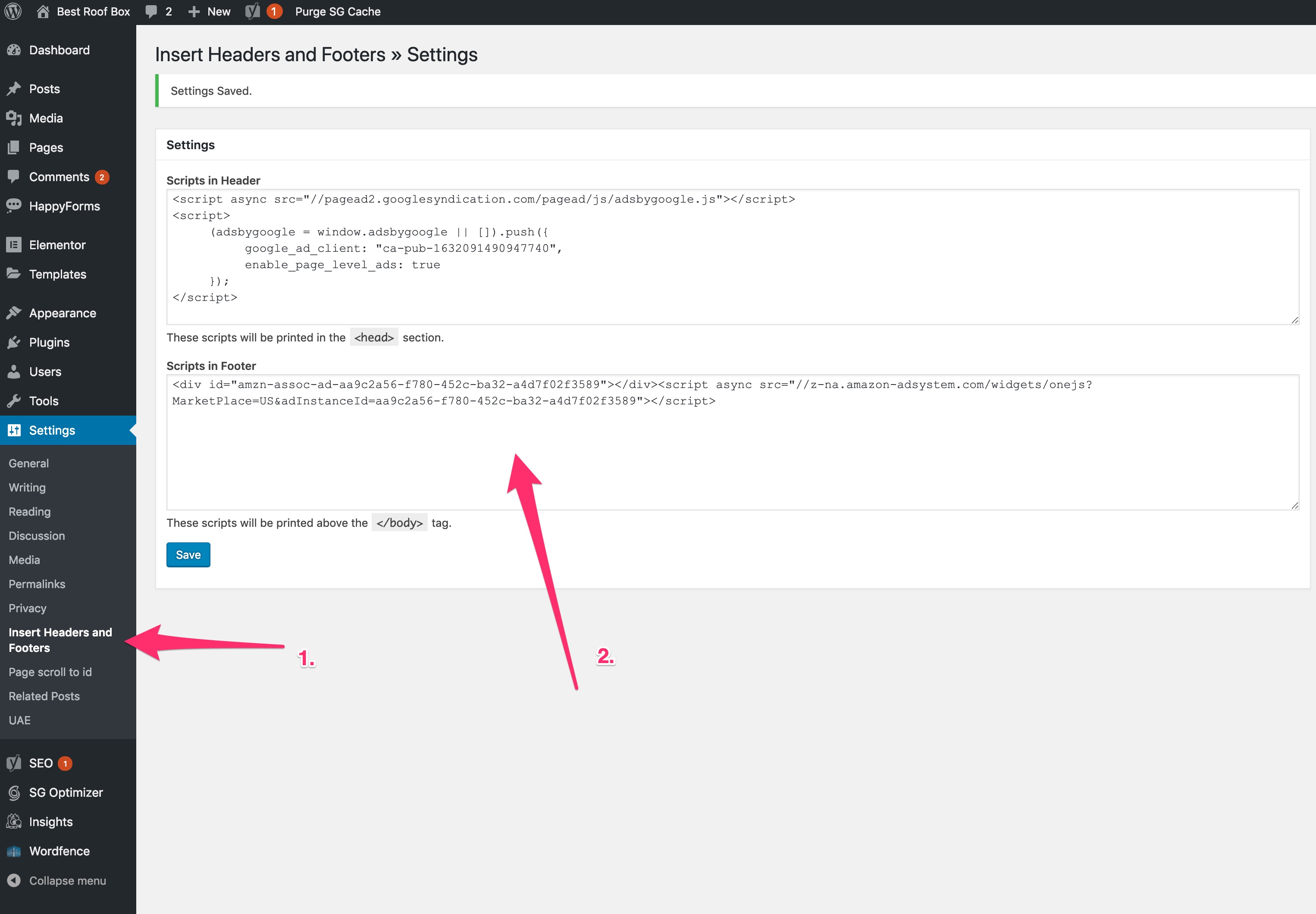This screenshot has height=914, width=1316.
Task: Click the Plugins plug icon
Action: 14,342
